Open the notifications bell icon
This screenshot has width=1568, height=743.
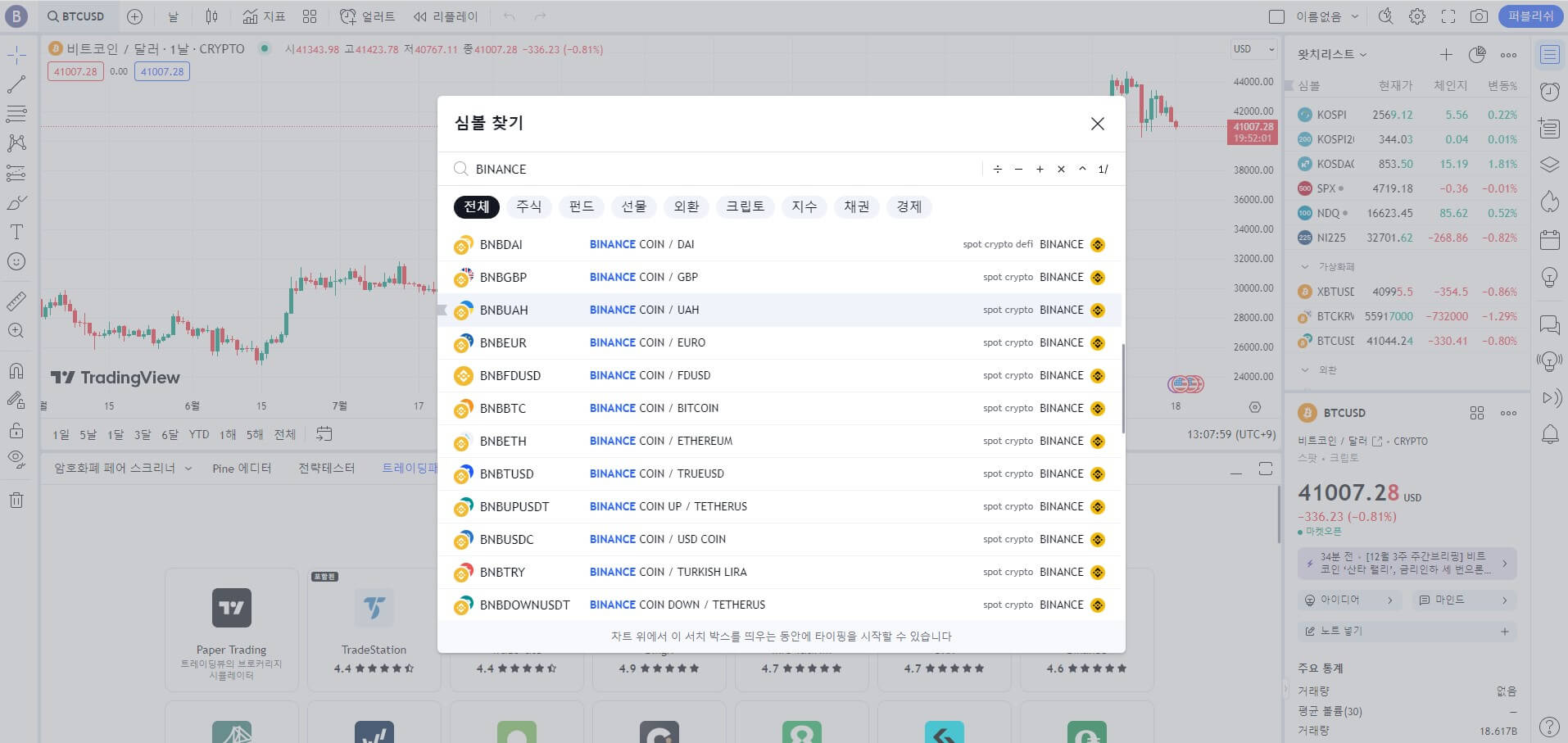pyautogui.click(x=1549, y=434)
